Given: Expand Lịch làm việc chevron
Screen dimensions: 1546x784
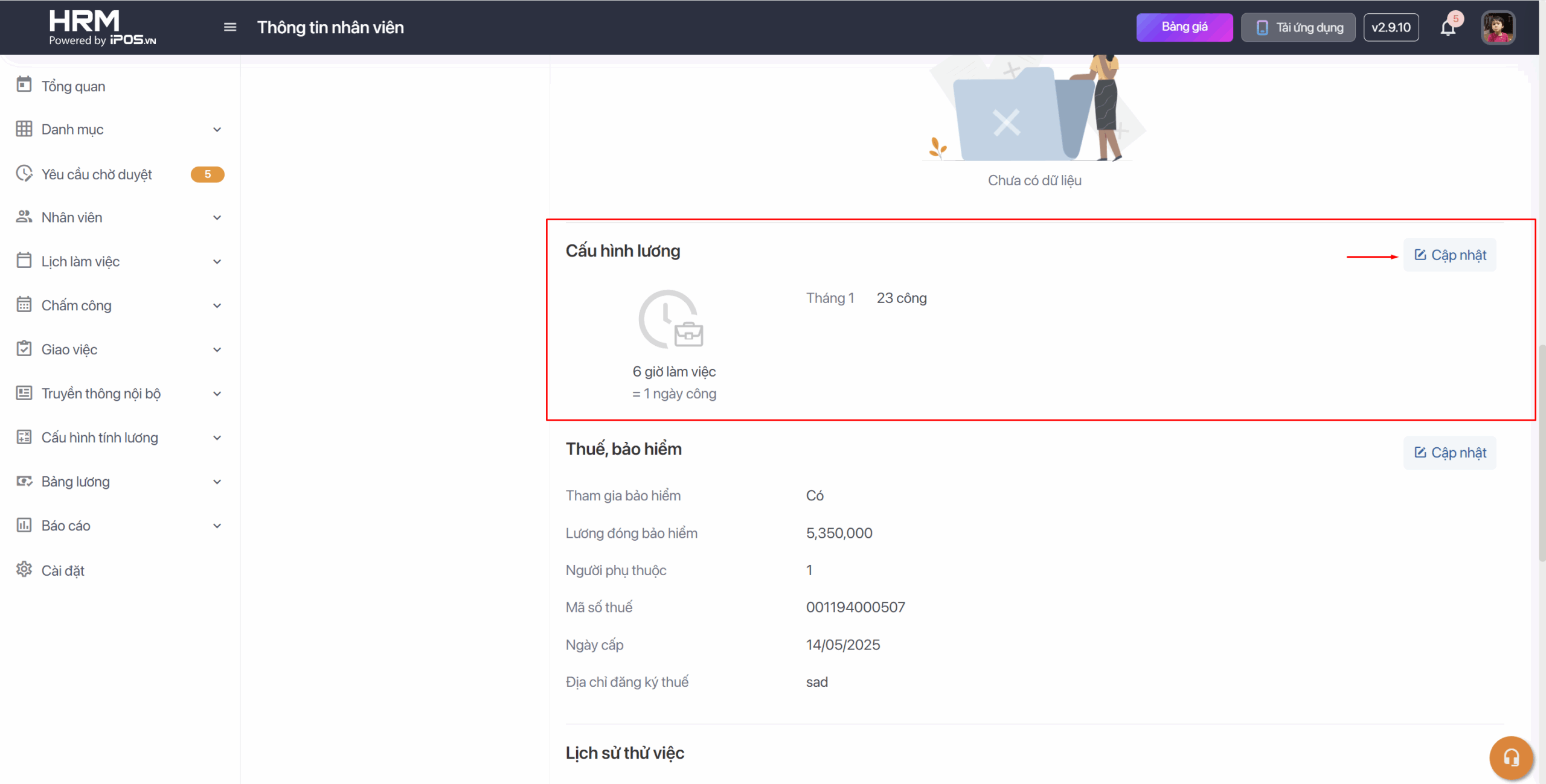Looking at the screenshot, I should pos(217,261).
